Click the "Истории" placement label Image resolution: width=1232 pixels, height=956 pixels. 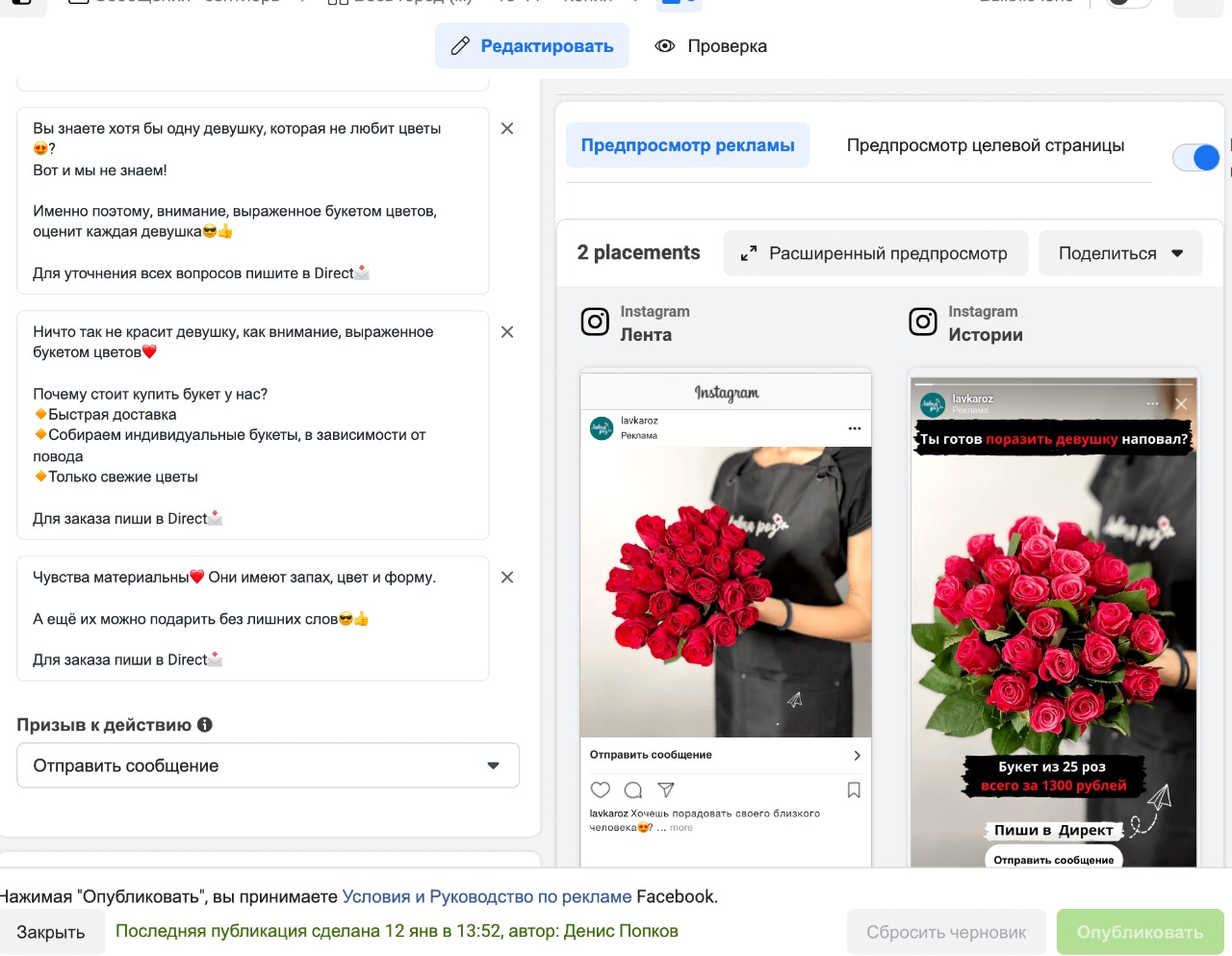pos(986,335)
